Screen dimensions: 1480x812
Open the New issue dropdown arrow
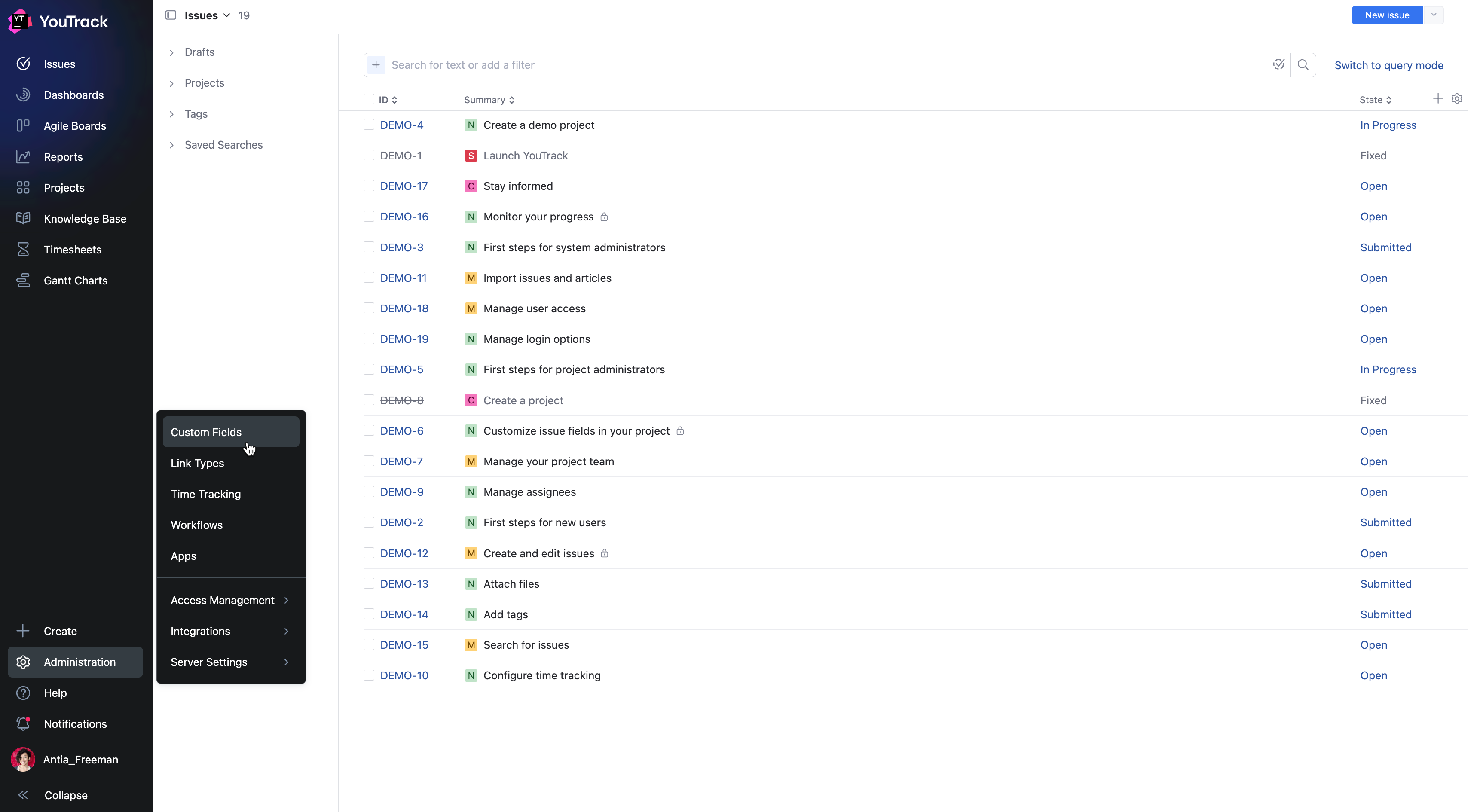click(x=1434, y=15)
